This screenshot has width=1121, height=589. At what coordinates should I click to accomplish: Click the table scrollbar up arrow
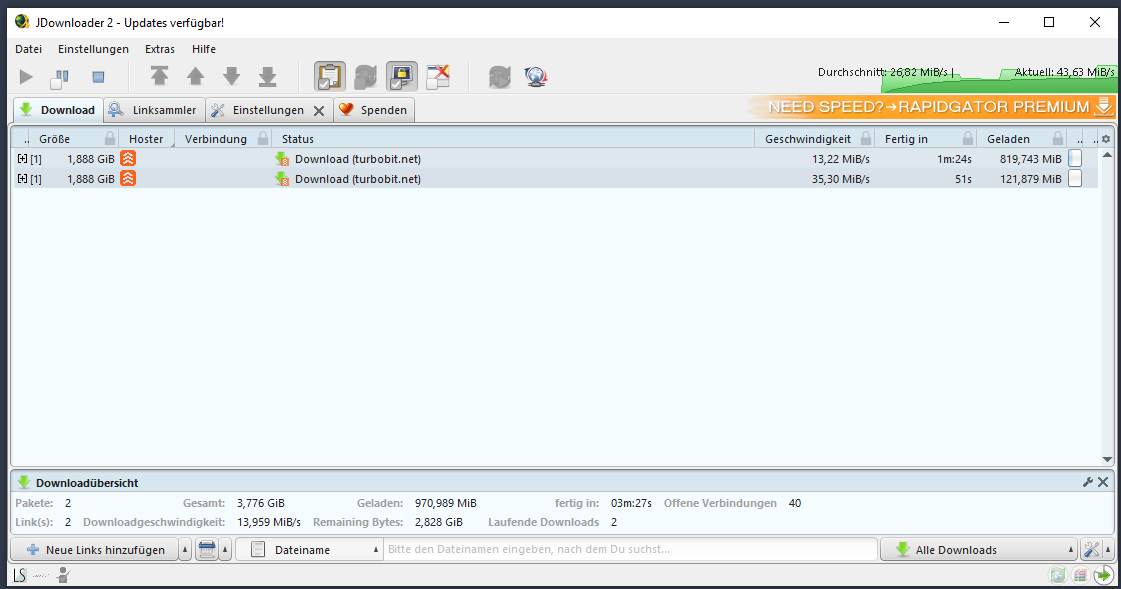point(1107,154)
